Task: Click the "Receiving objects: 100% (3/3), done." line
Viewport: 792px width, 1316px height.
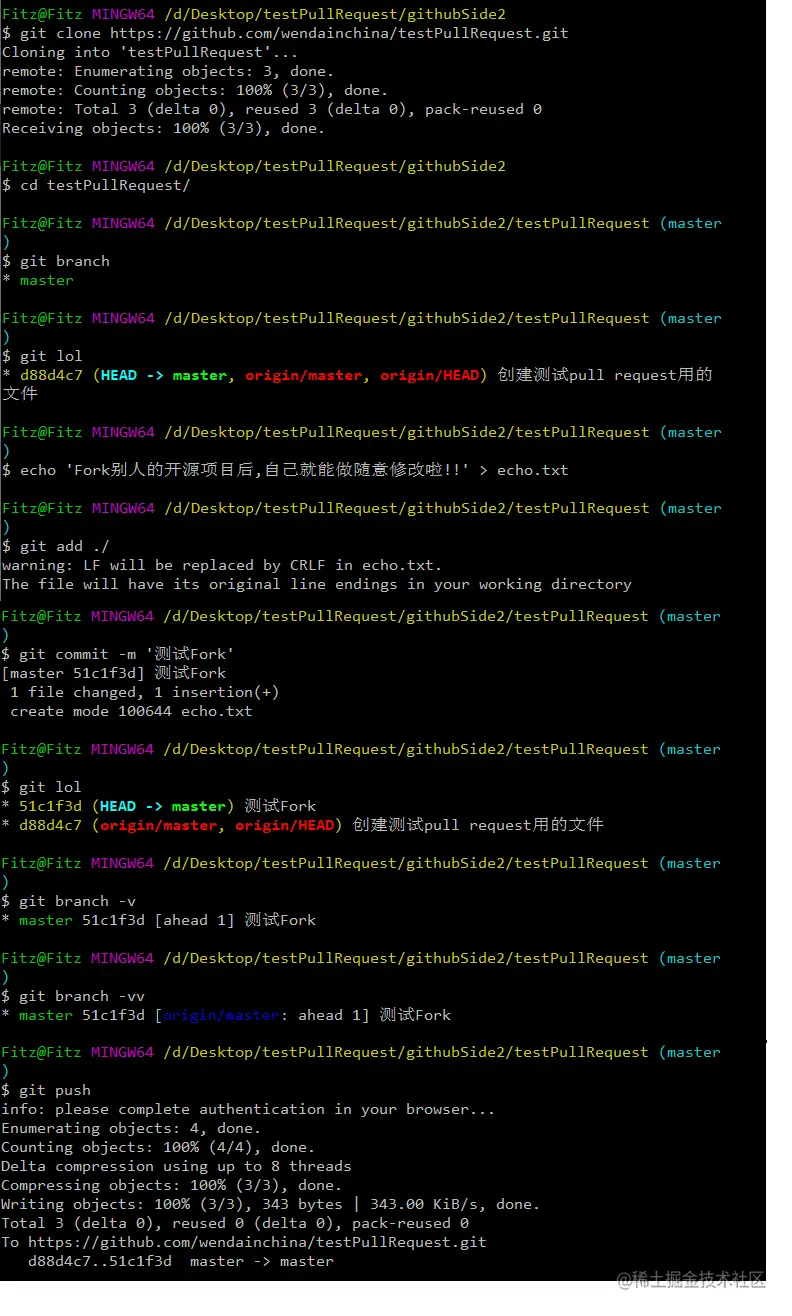Action: (x=163, y=128)
